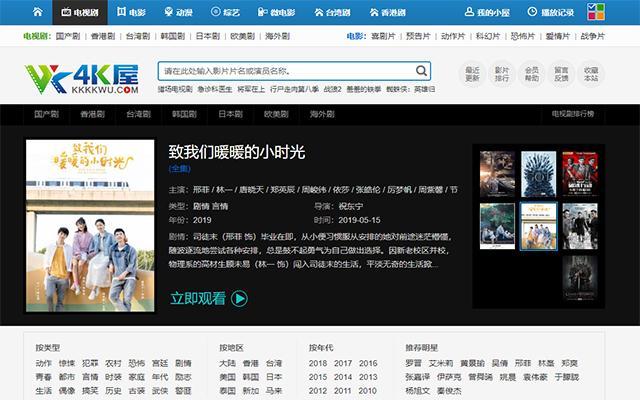
Task: Click director name 祝东宁
Action: click(x=351, y=206)
